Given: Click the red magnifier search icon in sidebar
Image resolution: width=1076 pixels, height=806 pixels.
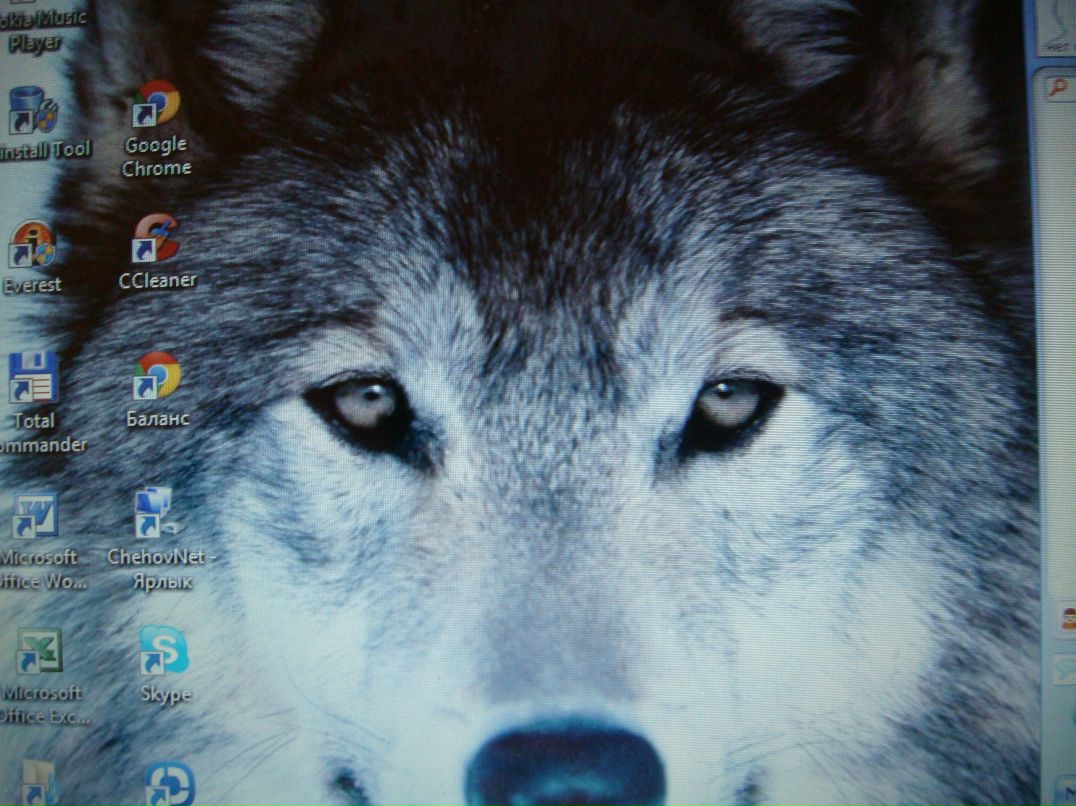Looking at the screenshot, I should tap(1058, 88).
